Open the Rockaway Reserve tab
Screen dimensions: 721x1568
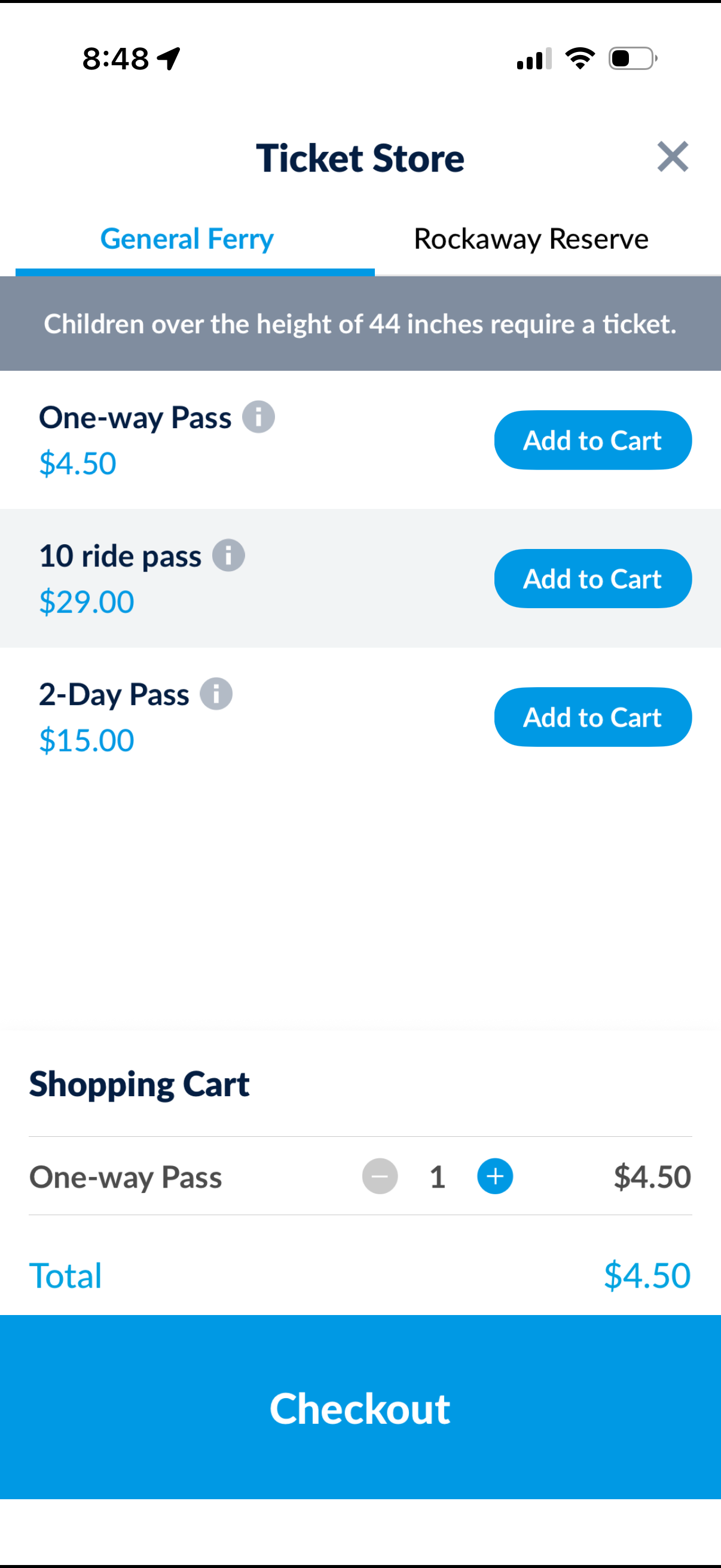(x=530, y=239)
